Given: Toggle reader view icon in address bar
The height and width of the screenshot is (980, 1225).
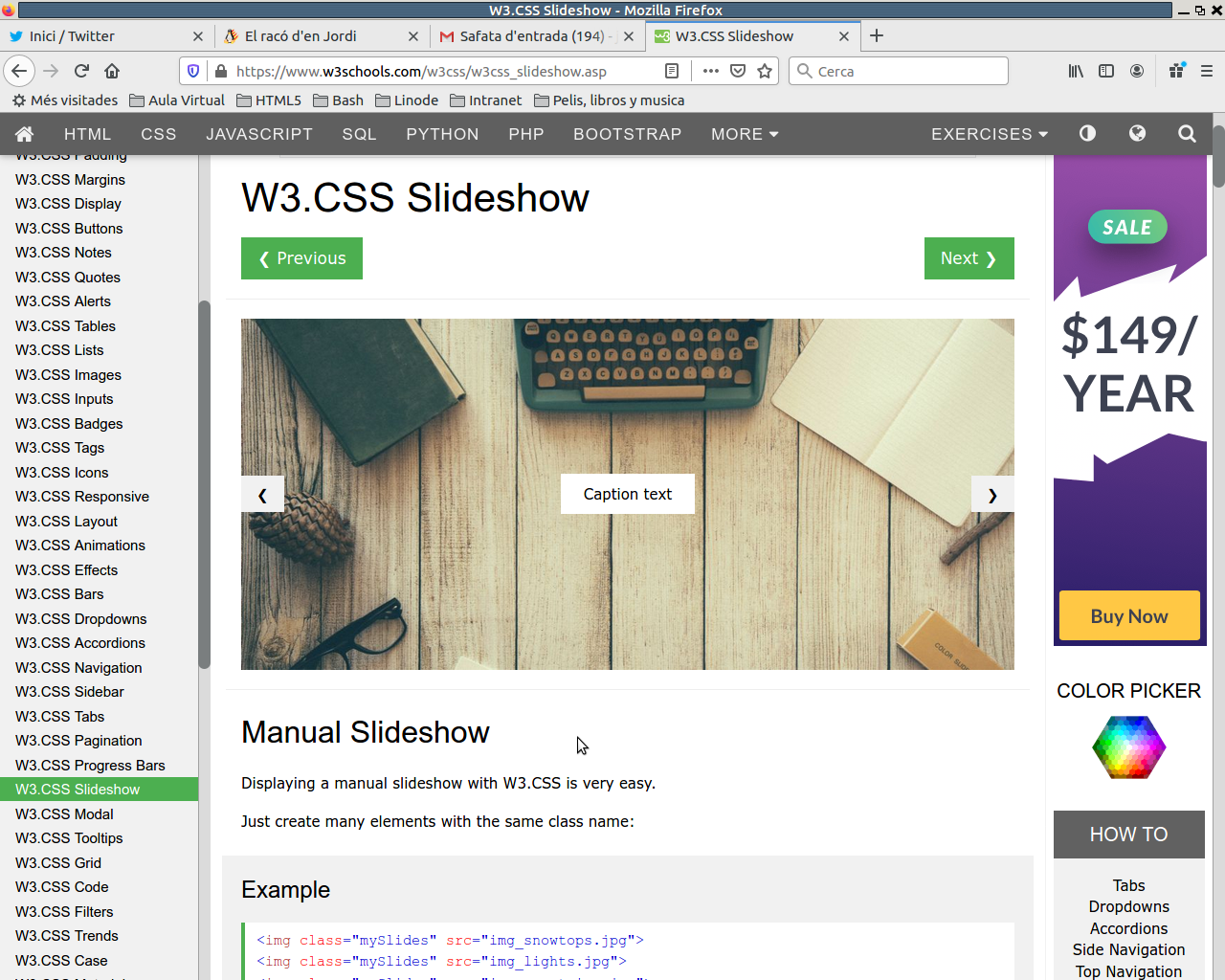Looking at the screenshot, I should [x=672, y=71].
